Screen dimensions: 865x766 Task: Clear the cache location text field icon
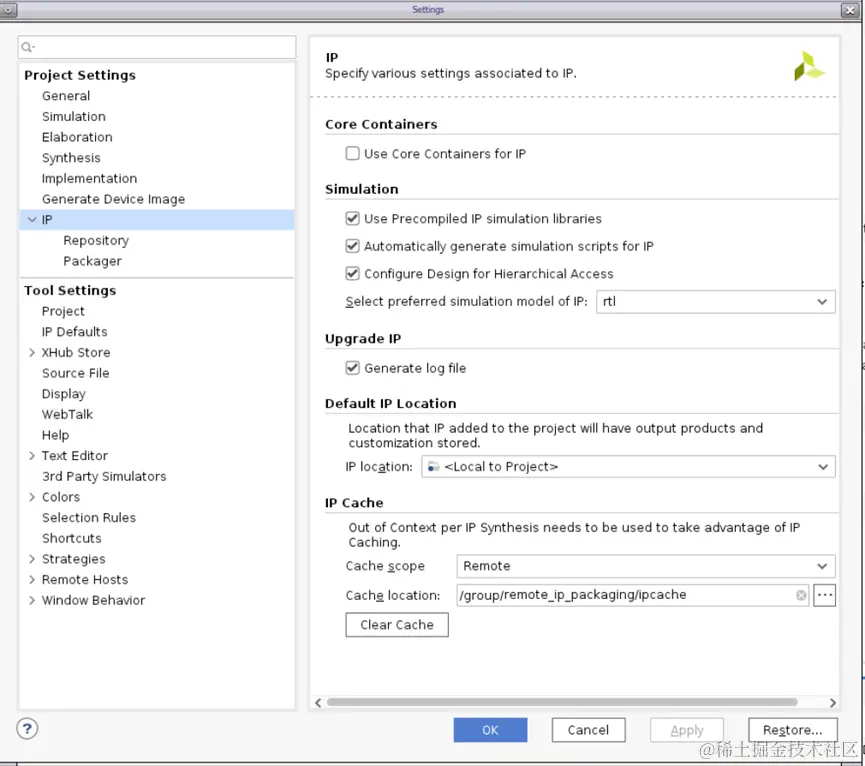801,596
